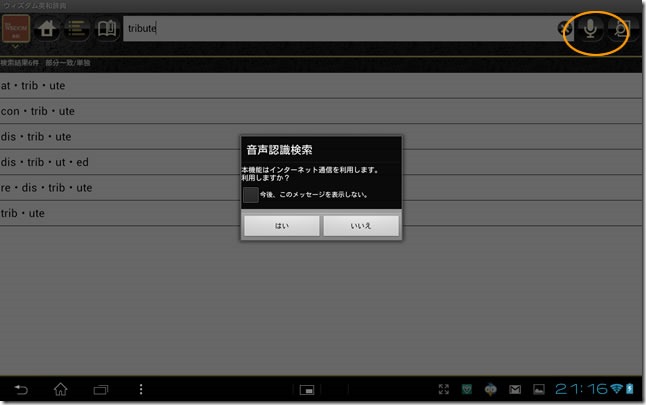Tap the battery charging icon
646x405 pixels.
[630, 389]
